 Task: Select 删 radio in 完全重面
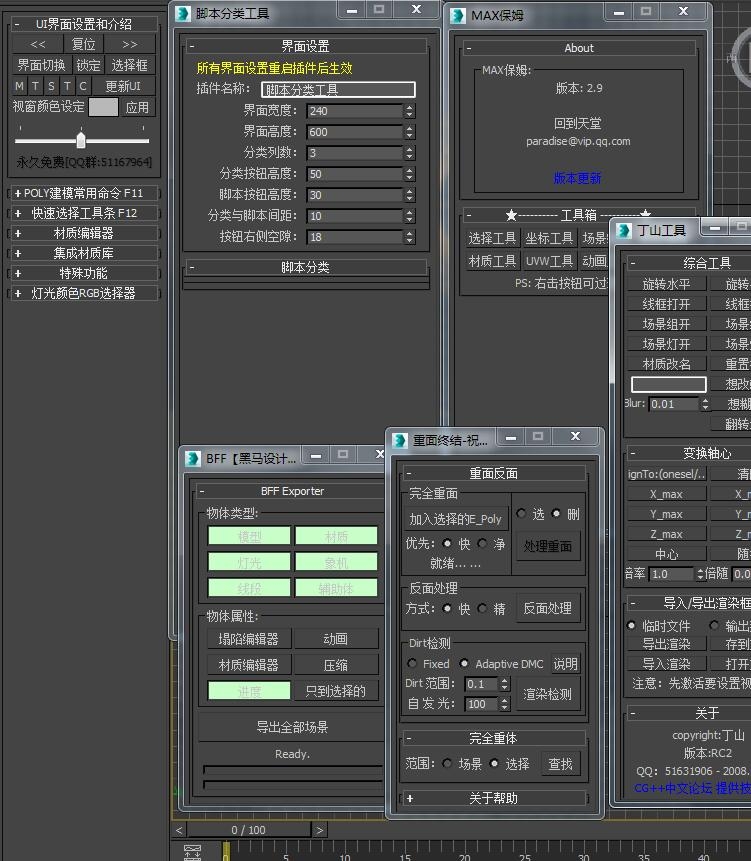556,513
